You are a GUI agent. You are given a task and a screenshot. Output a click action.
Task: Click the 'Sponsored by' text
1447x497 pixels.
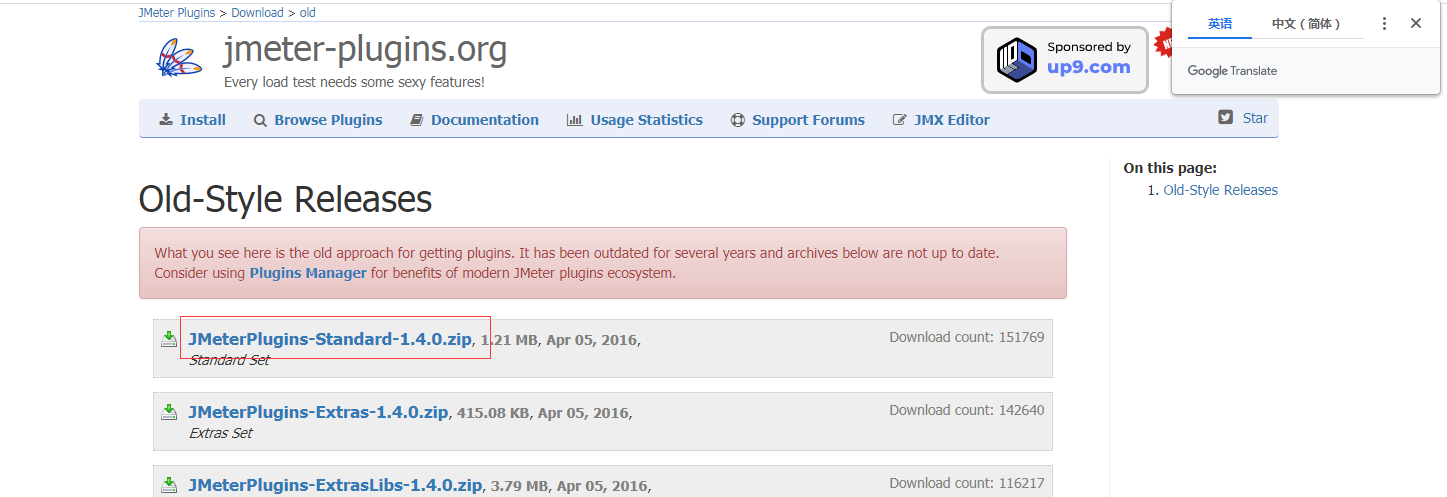tap(1089, 47)
